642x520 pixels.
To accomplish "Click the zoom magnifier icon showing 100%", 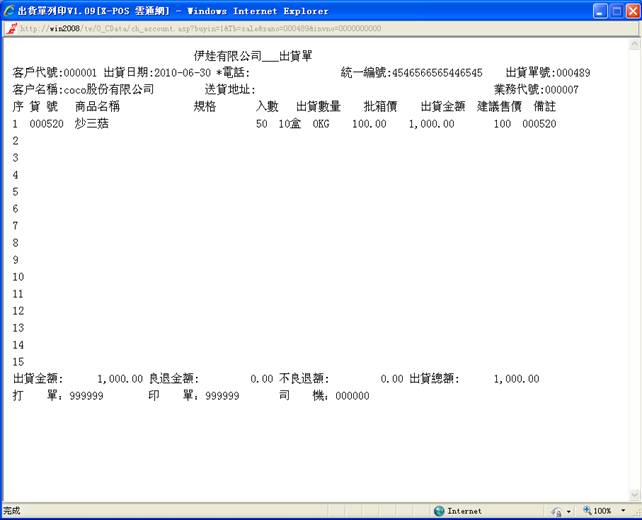I will pos(587,510).
